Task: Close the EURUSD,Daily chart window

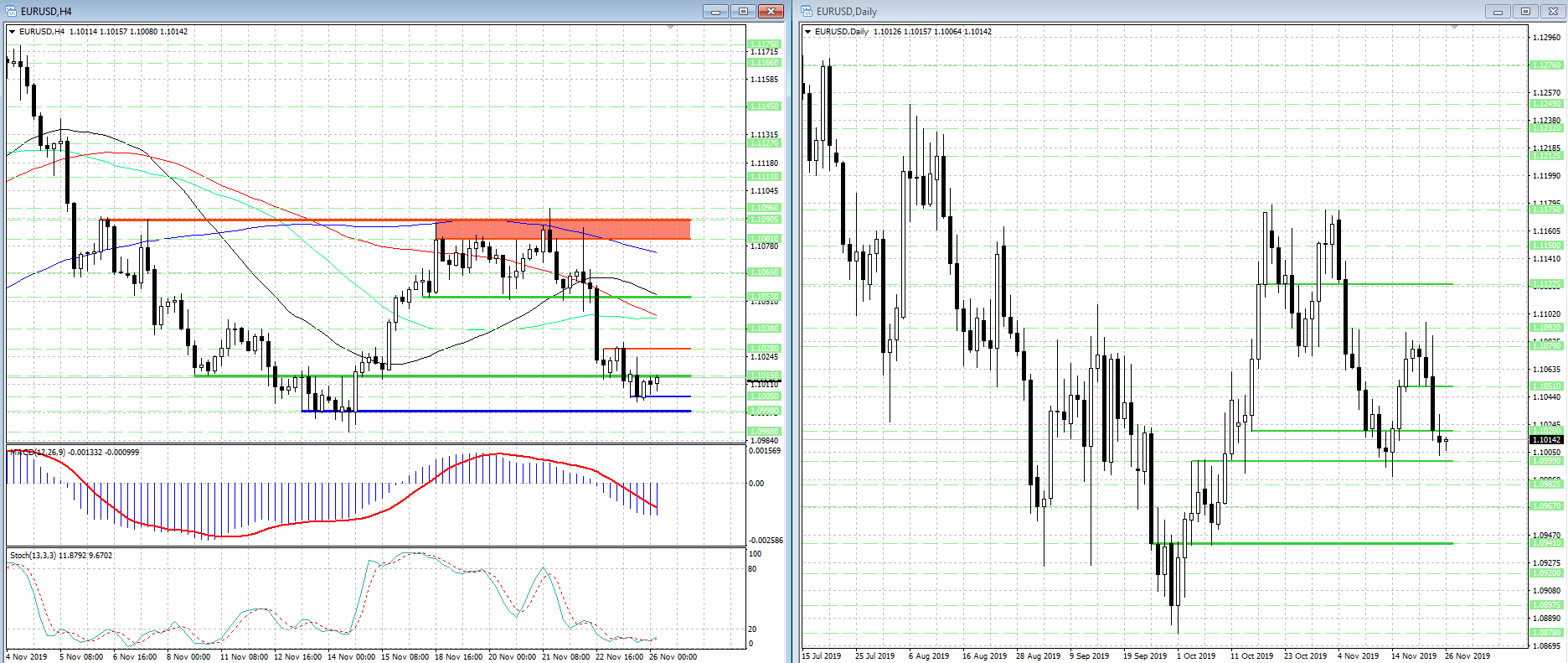Action: point(1553,11)
